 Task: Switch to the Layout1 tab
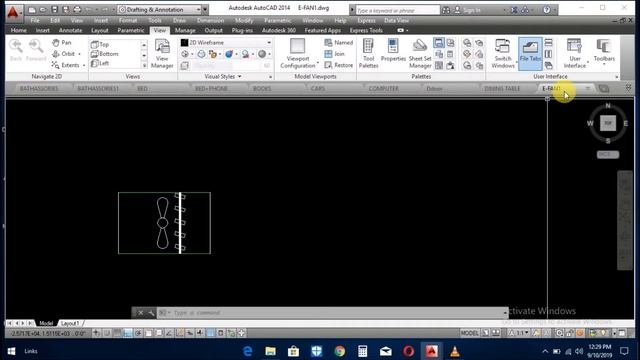coord(70,323)
